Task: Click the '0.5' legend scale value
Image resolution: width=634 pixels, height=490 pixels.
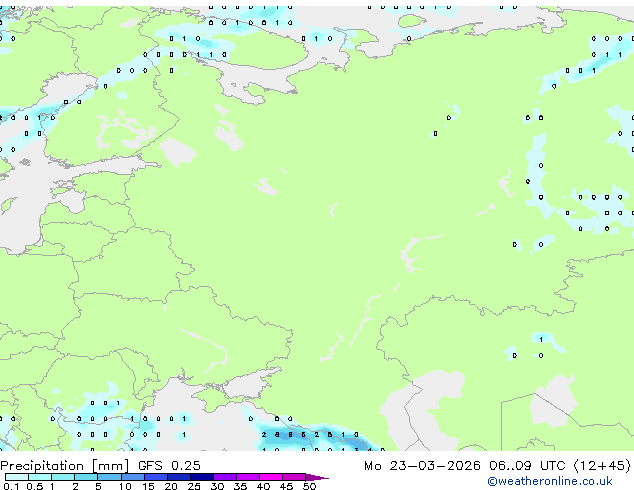Action: point(35,486)
